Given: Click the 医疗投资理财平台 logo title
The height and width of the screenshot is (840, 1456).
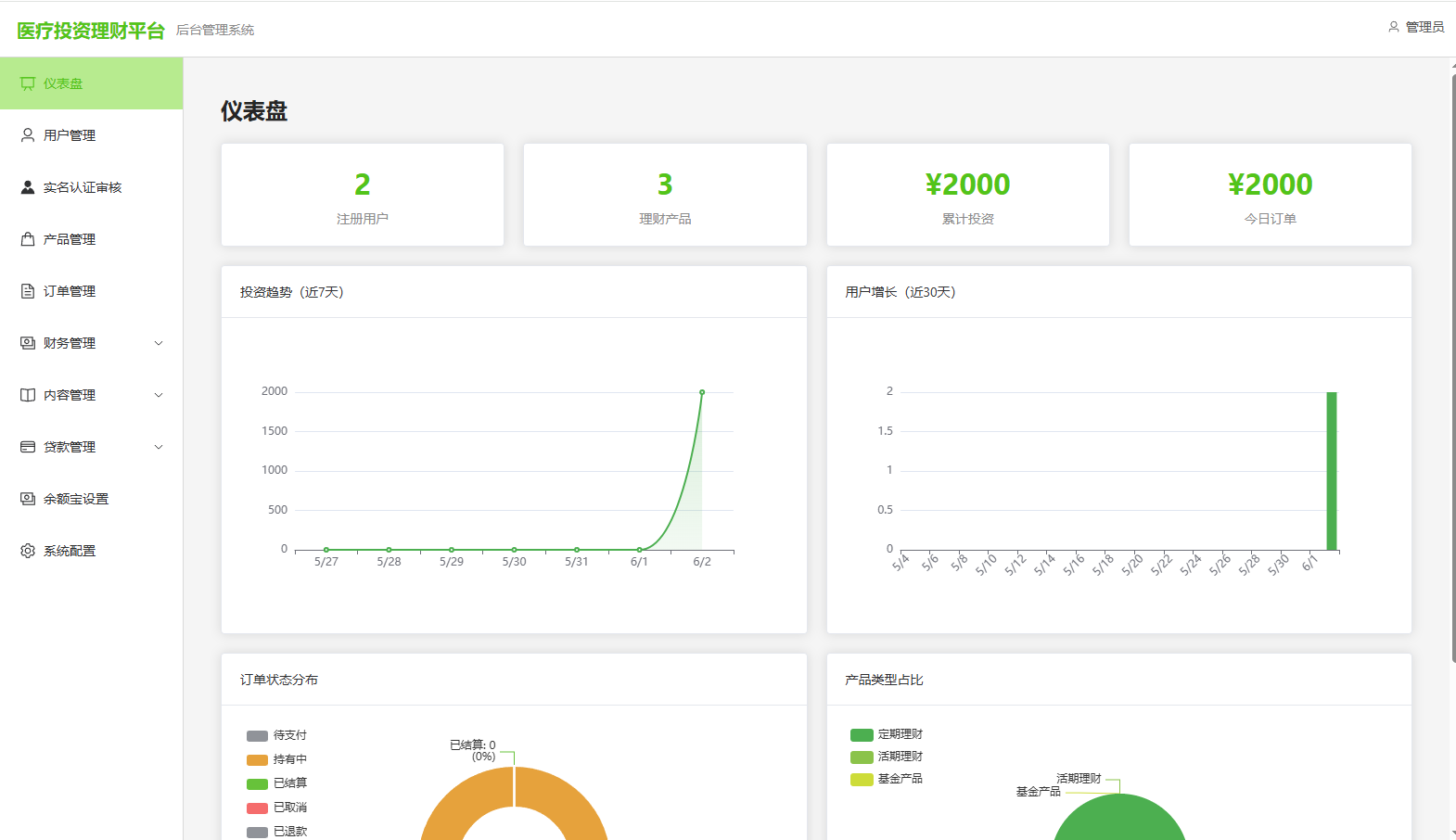Looking at the screenshot, I should (x=91, y=31).
